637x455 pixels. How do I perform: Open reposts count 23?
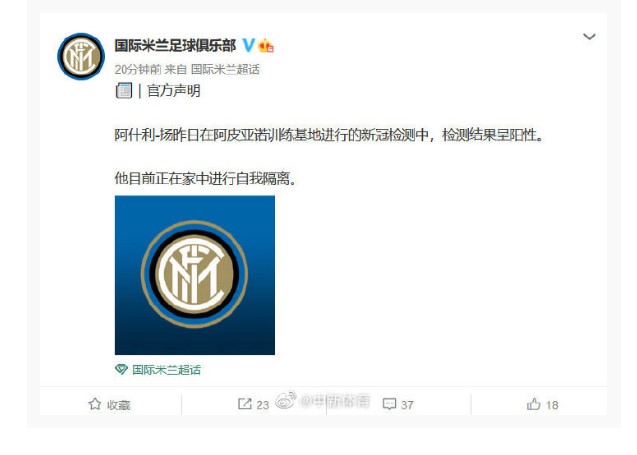[262, 405]
